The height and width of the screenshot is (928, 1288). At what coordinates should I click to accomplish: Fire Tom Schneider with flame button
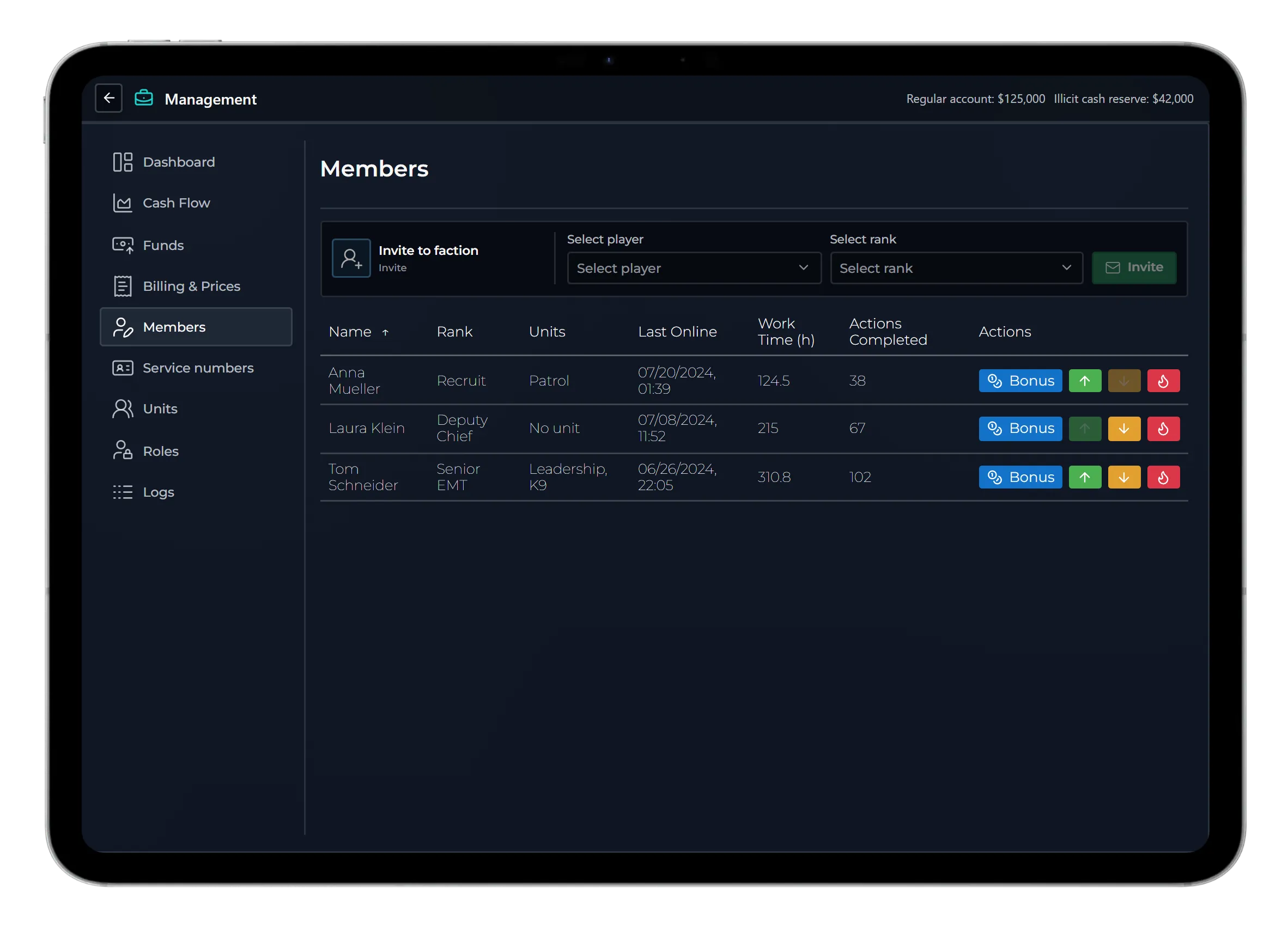pyautogui.click(x=1163, y=477)
